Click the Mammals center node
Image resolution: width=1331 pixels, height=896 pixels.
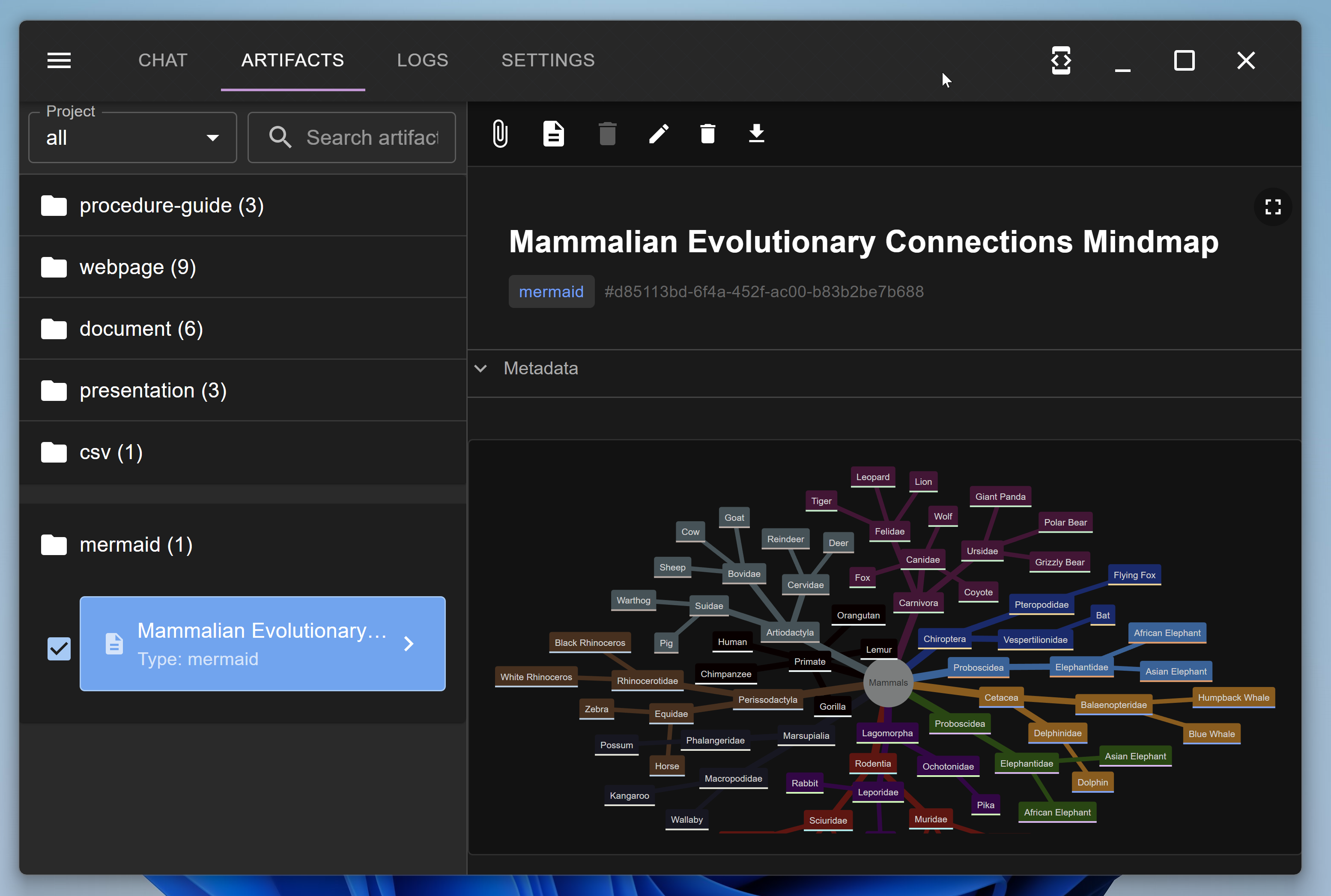click(x=888, y=683)
